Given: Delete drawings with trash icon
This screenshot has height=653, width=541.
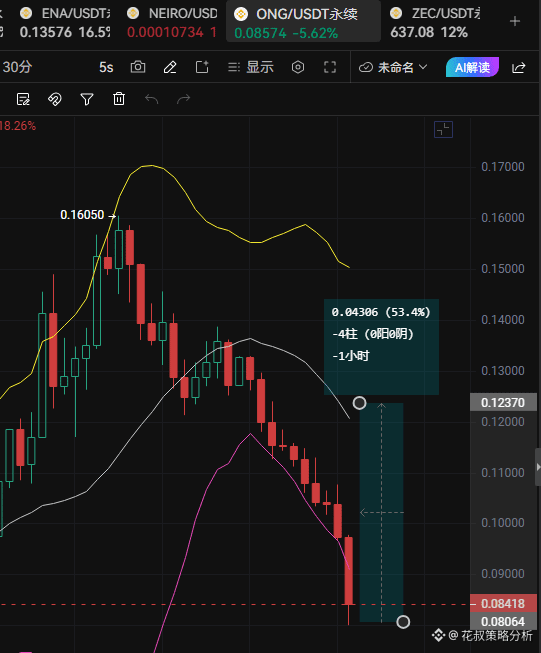Looking at the screenshot, I should click(119, 99).
